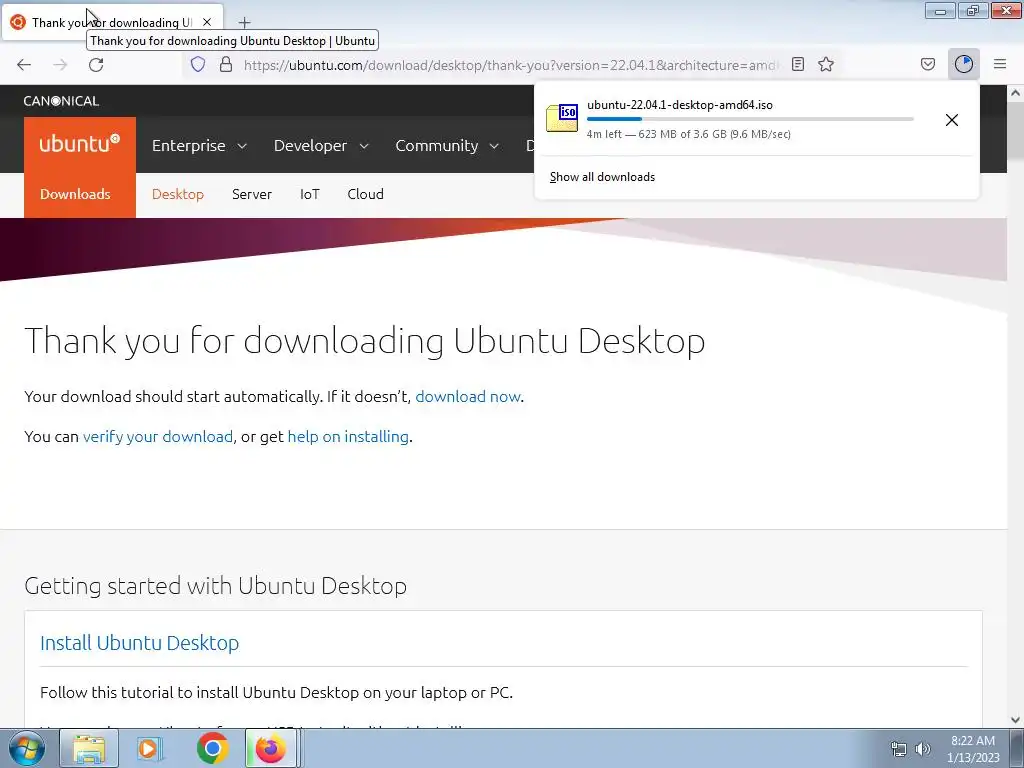Image resolution: width=1024 pixels, height=768 pixels.
Task: Click the ubuntu-22.04.1-desktop-amd64.iso filename
Action: pos(679,104)
